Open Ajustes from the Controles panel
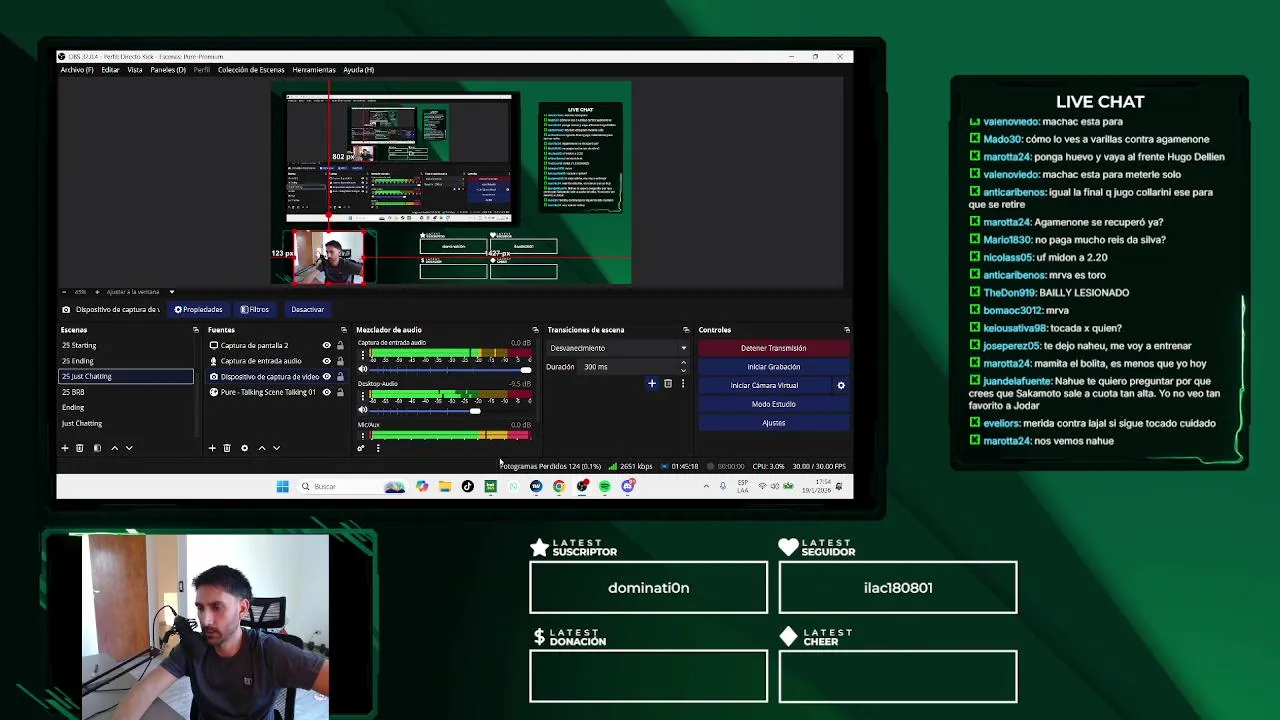1280x720 pixels. tap(773, 423)
